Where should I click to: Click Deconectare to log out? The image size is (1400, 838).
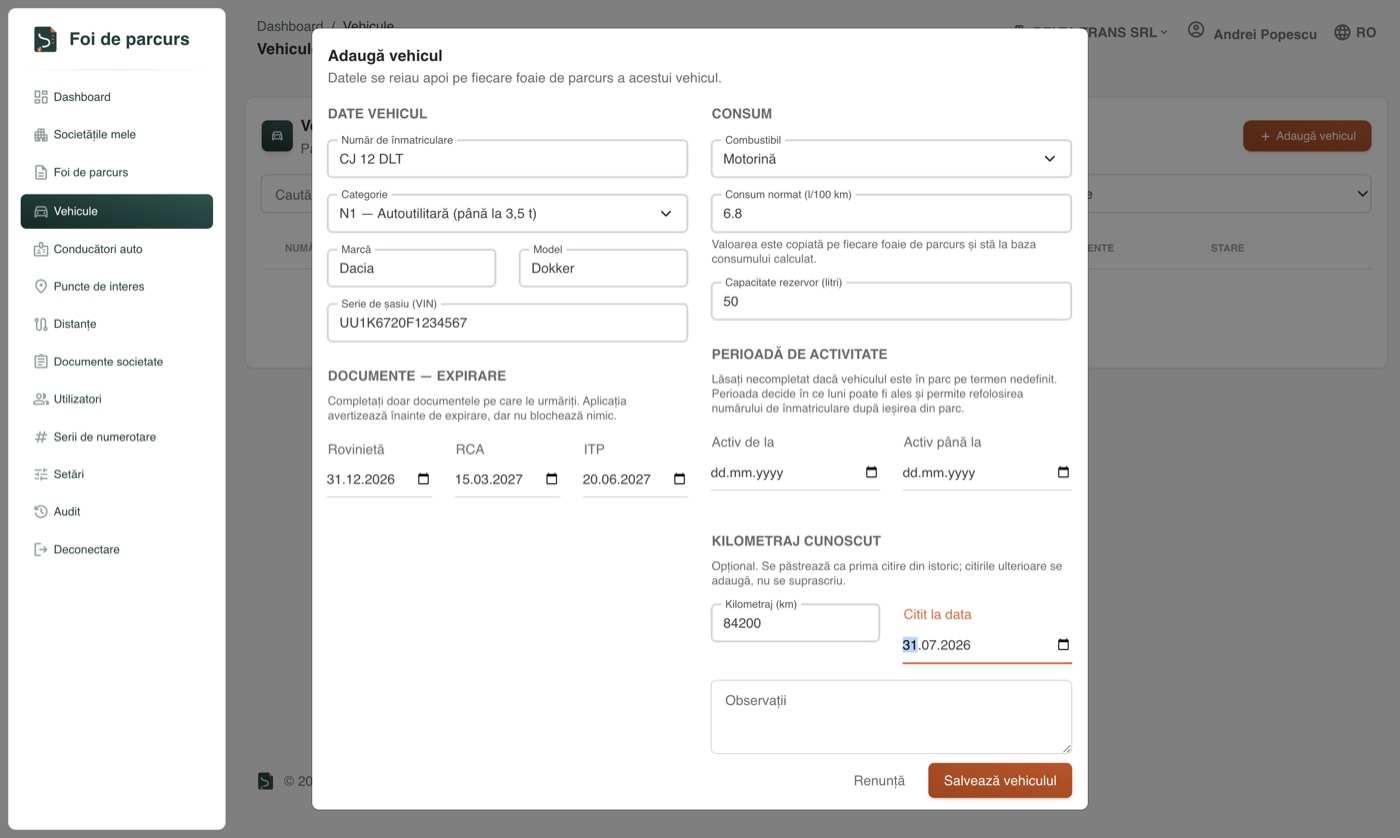coord(117,549)
